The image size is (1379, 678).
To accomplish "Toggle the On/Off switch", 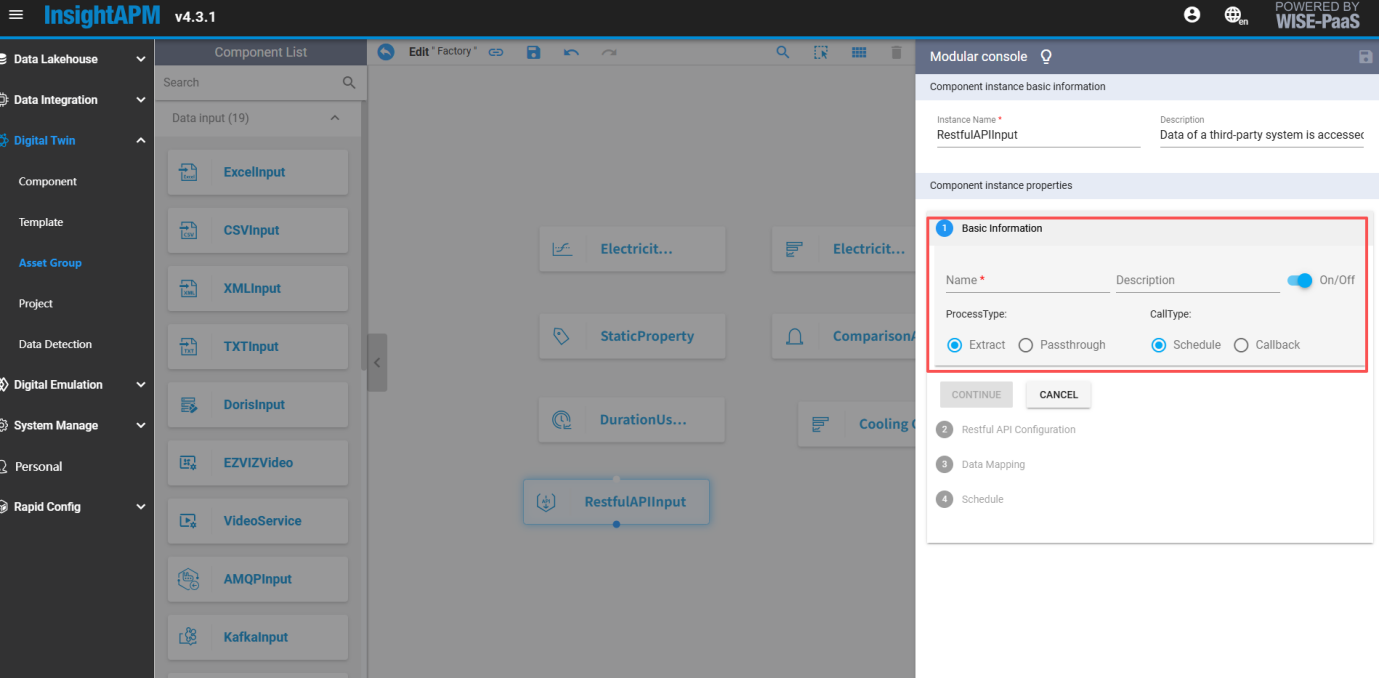I will (1300, 280).
